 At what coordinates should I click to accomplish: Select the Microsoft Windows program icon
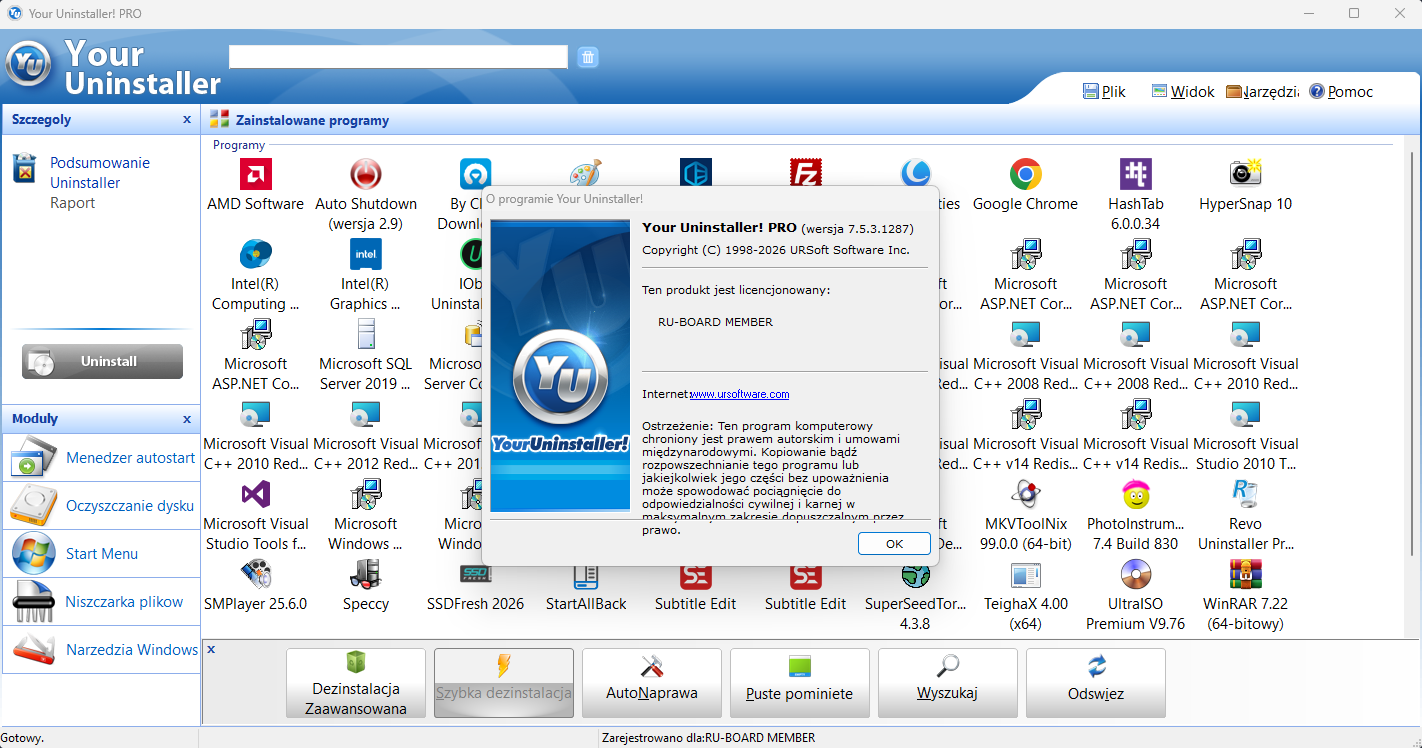[365, 494]
